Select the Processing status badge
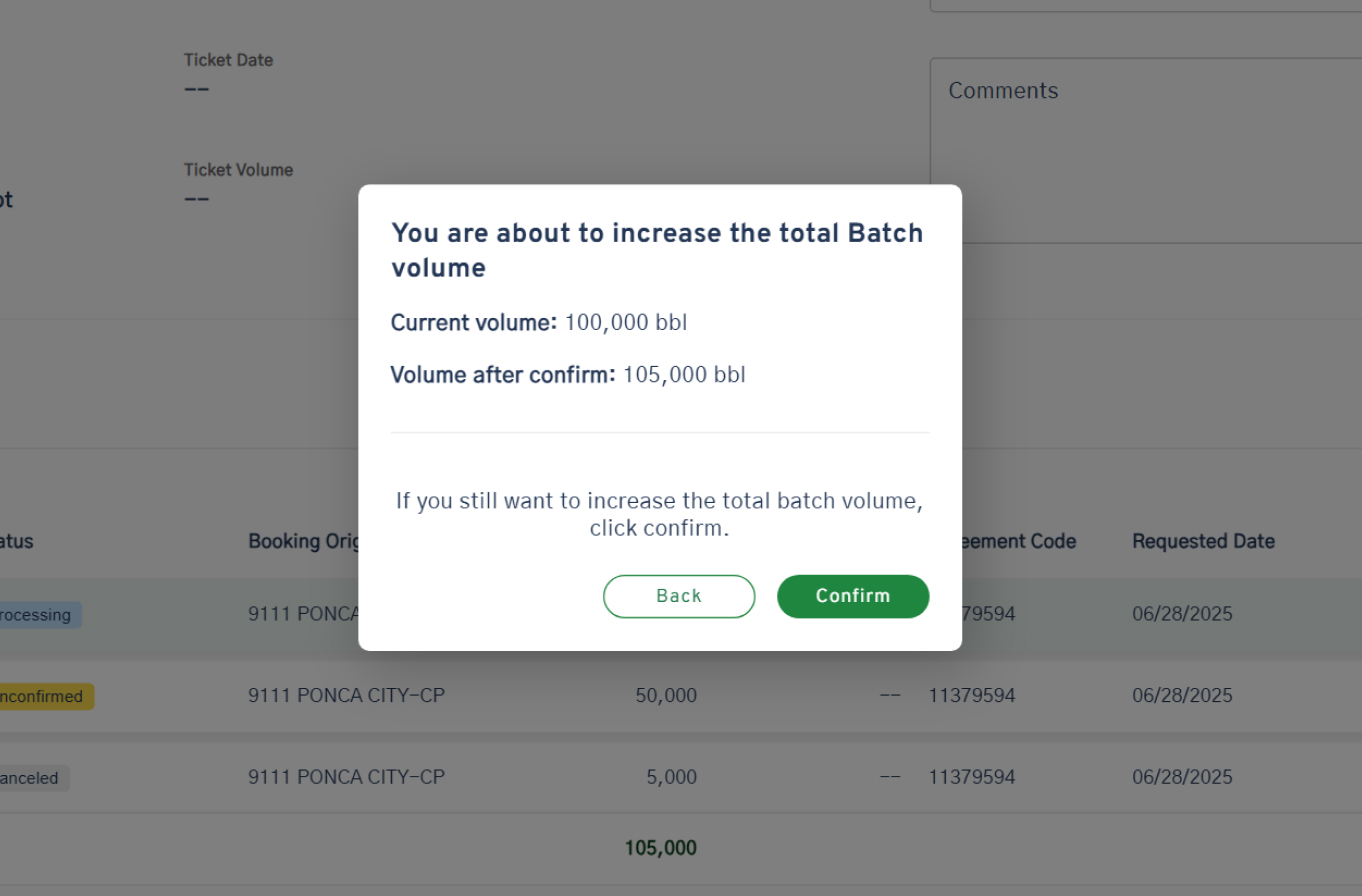 coord(38,615)
